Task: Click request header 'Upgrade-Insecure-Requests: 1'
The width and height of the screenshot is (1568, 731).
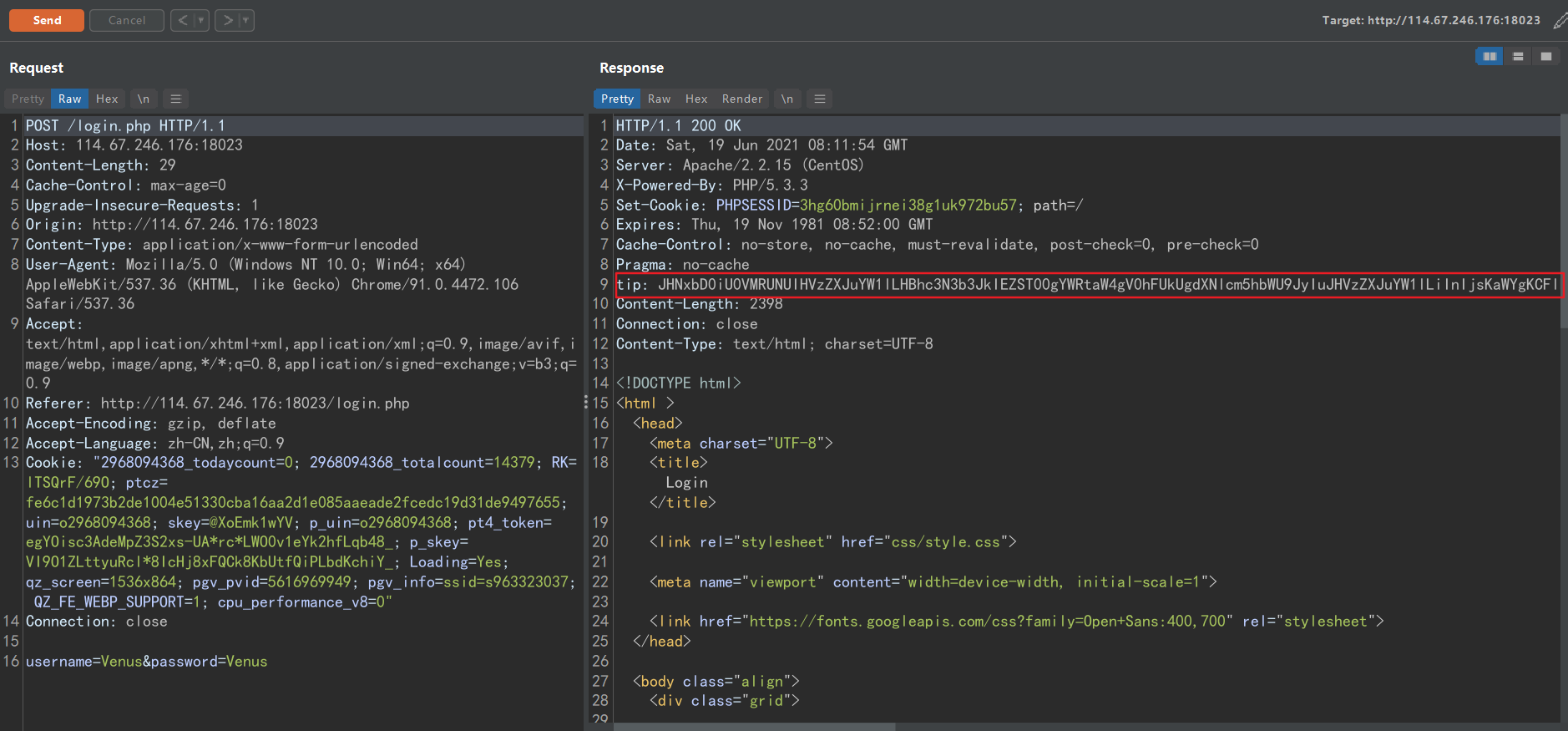Action: (x=142, y=206)
